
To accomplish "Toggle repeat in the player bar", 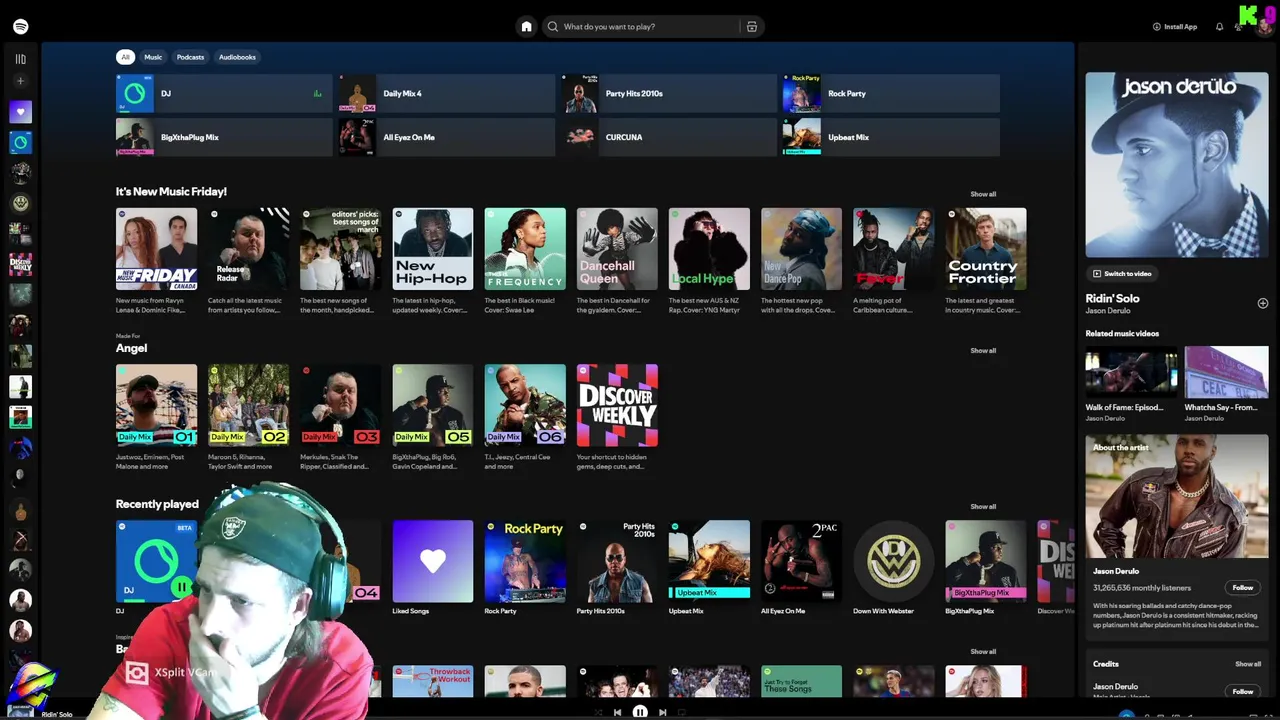I will tap(682, 713).
